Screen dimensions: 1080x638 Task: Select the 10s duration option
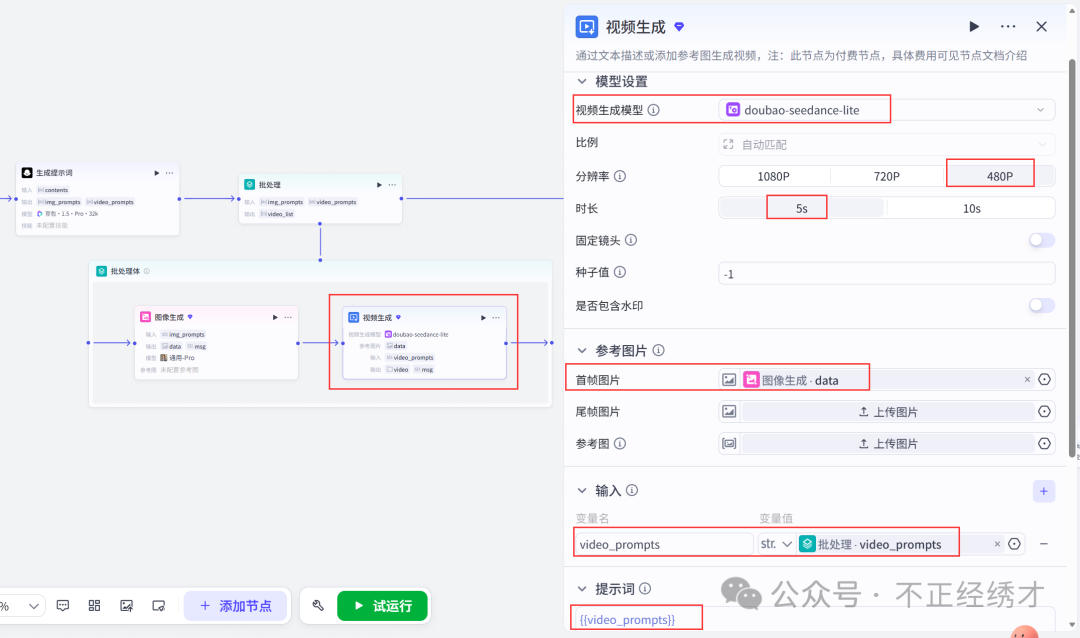tap(971, 208)
